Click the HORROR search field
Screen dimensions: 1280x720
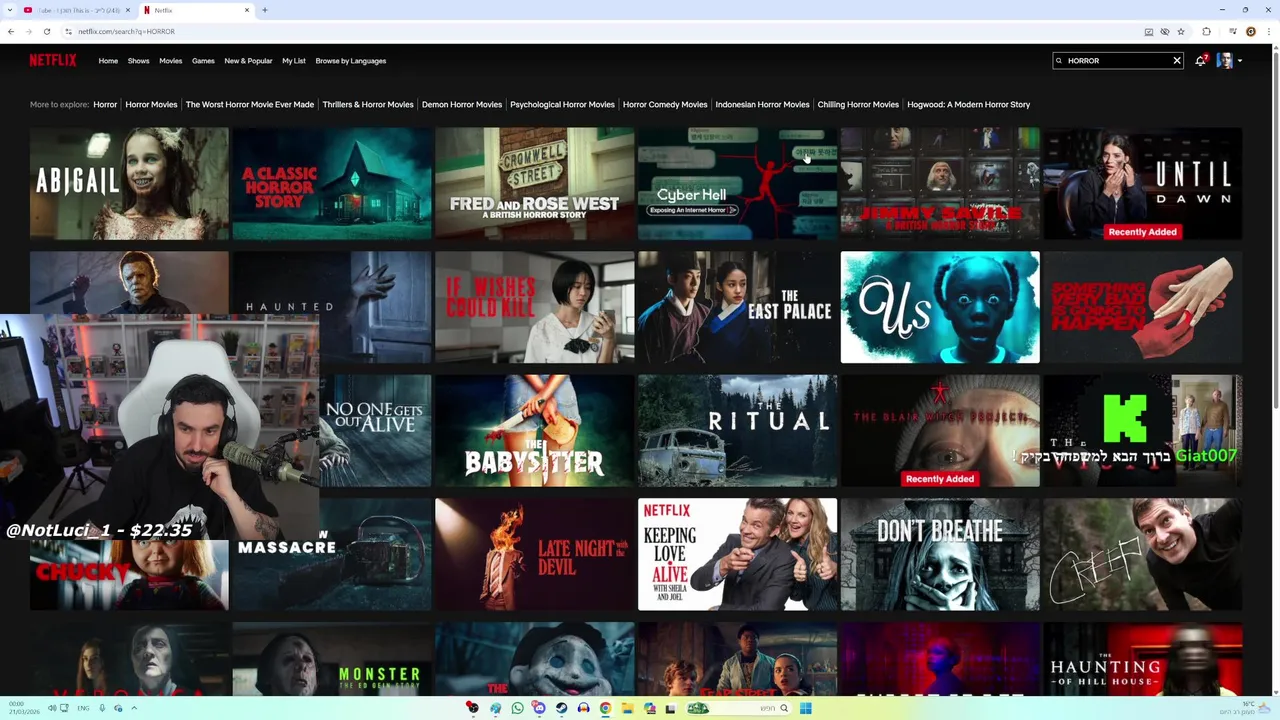[1118, 61]
